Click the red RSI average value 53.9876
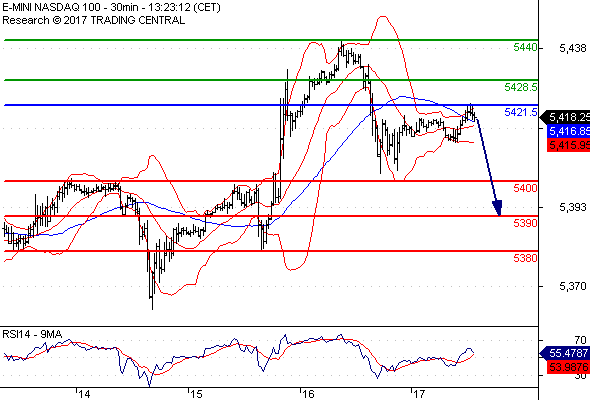590x400 pixels. [569, 367]
